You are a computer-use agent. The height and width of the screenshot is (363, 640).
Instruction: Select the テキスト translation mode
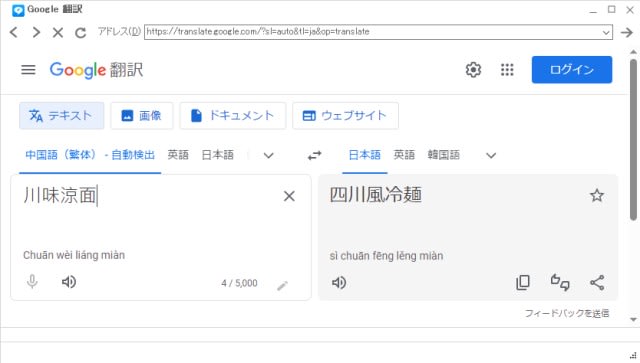61,116
